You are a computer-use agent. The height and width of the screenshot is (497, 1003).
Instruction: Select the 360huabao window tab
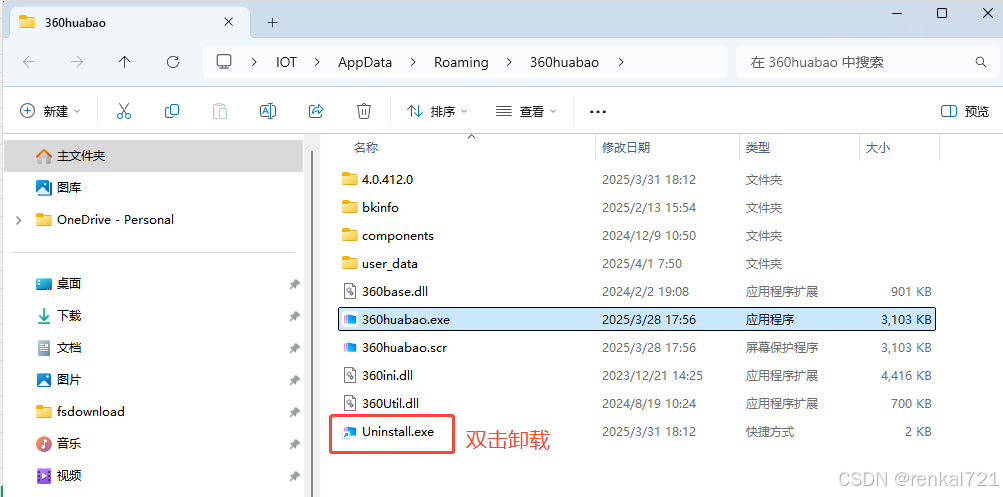point(128,22)
